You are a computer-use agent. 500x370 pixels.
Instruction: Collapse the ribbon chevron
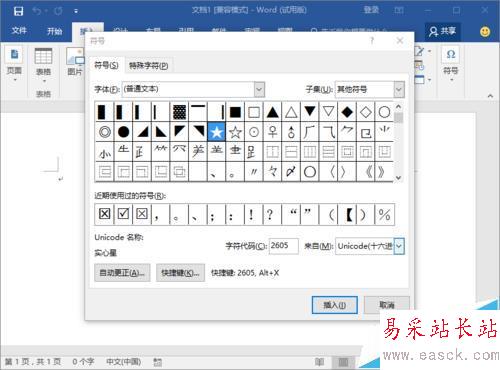(x=490, y=96)
